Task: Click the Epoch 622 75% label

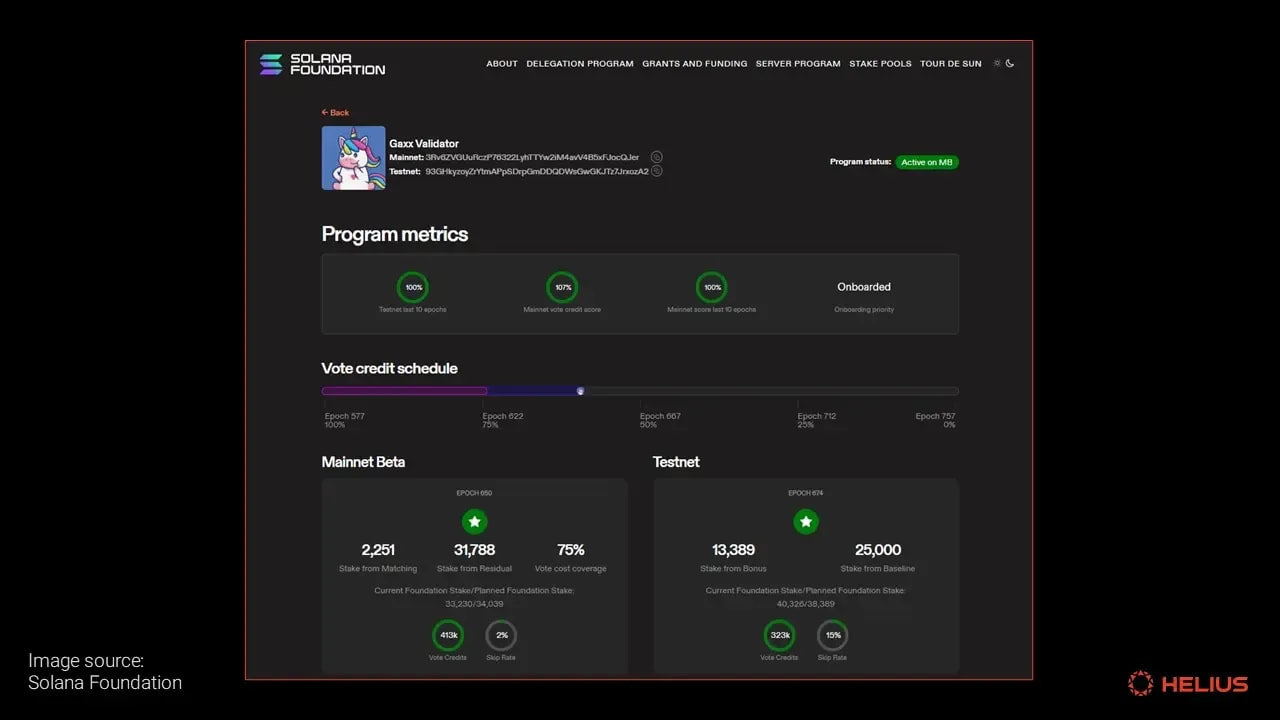Action: point(503,420)
